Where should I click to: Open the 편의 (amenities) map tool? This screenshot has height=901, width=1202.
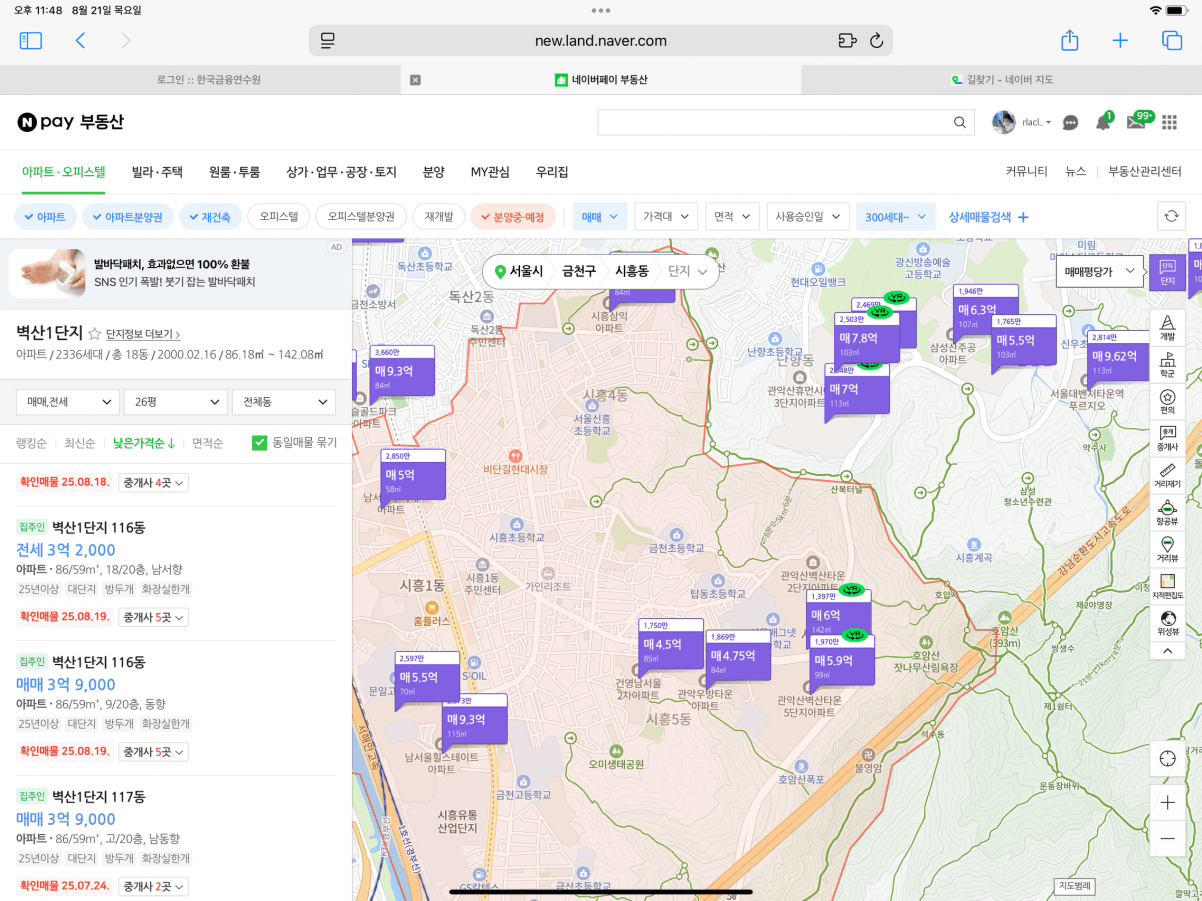(1167, 400)
